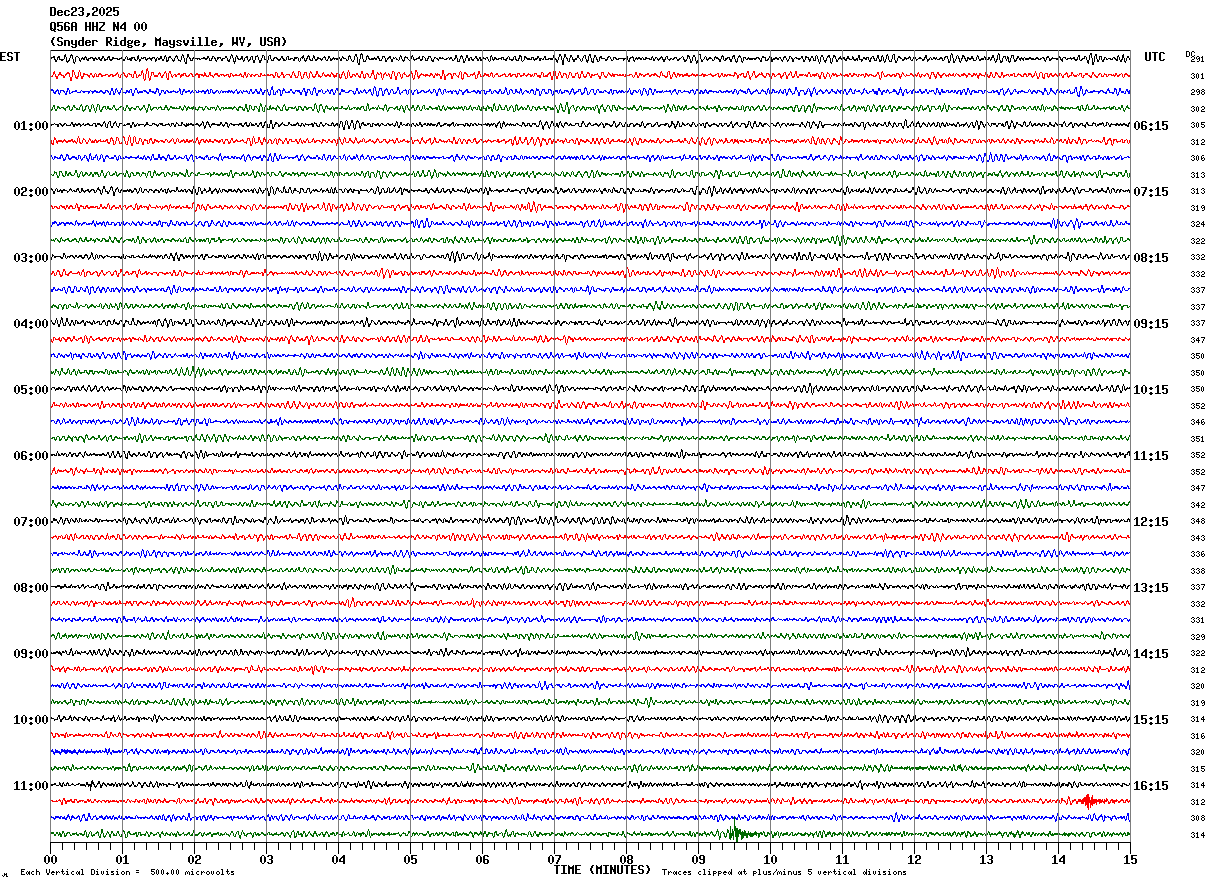Select the 12:15 UTC row label
Viewport: 1210px width, 886px height.
pos(1151,522)
